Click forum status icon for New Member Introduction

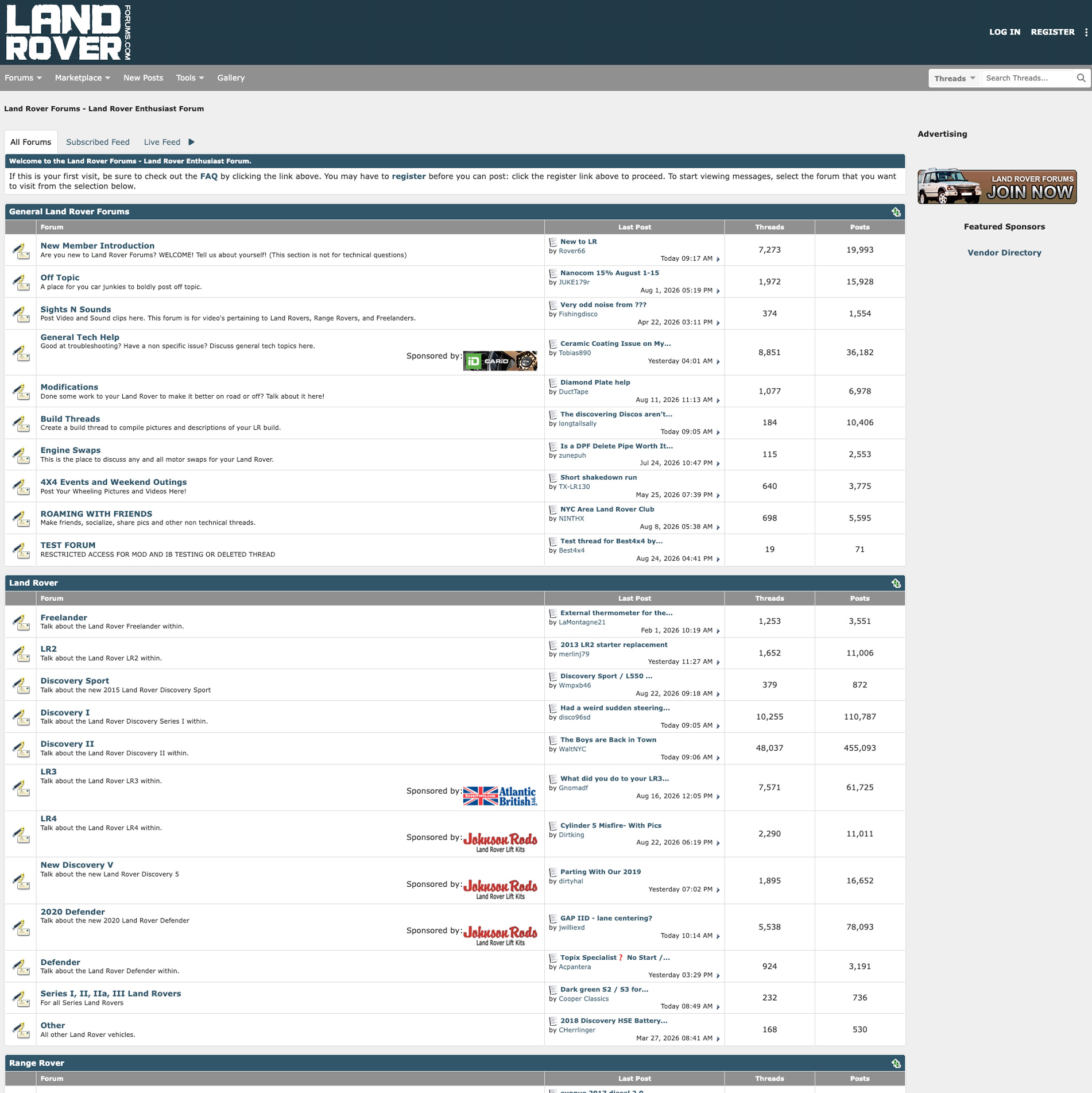(21, 250)
